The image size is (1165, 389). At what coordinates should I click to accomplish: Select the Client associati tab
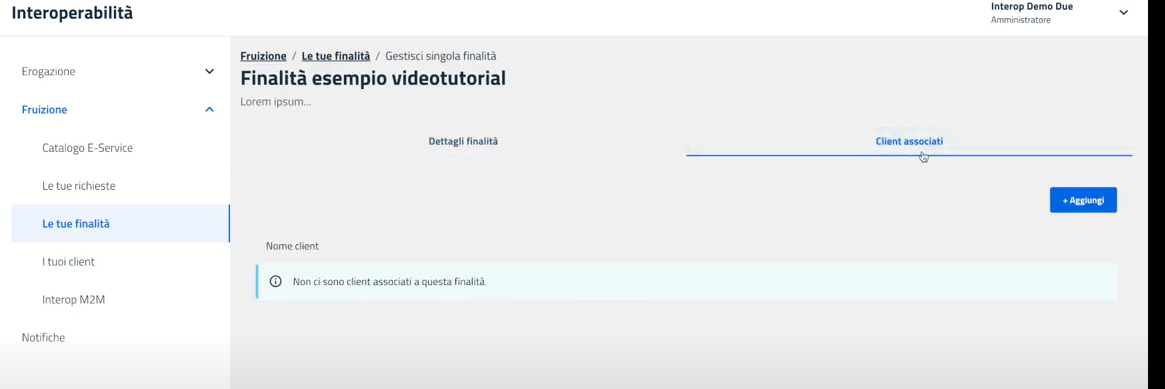tap(909, 140)
